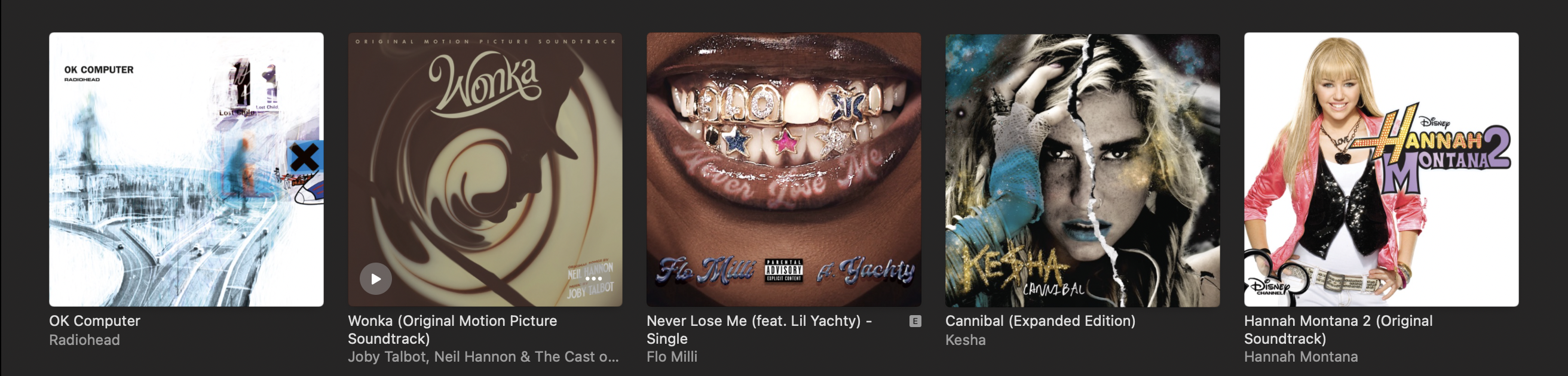
Task: Open the Never Lose Me single artwork
Action: pos(784,169)
